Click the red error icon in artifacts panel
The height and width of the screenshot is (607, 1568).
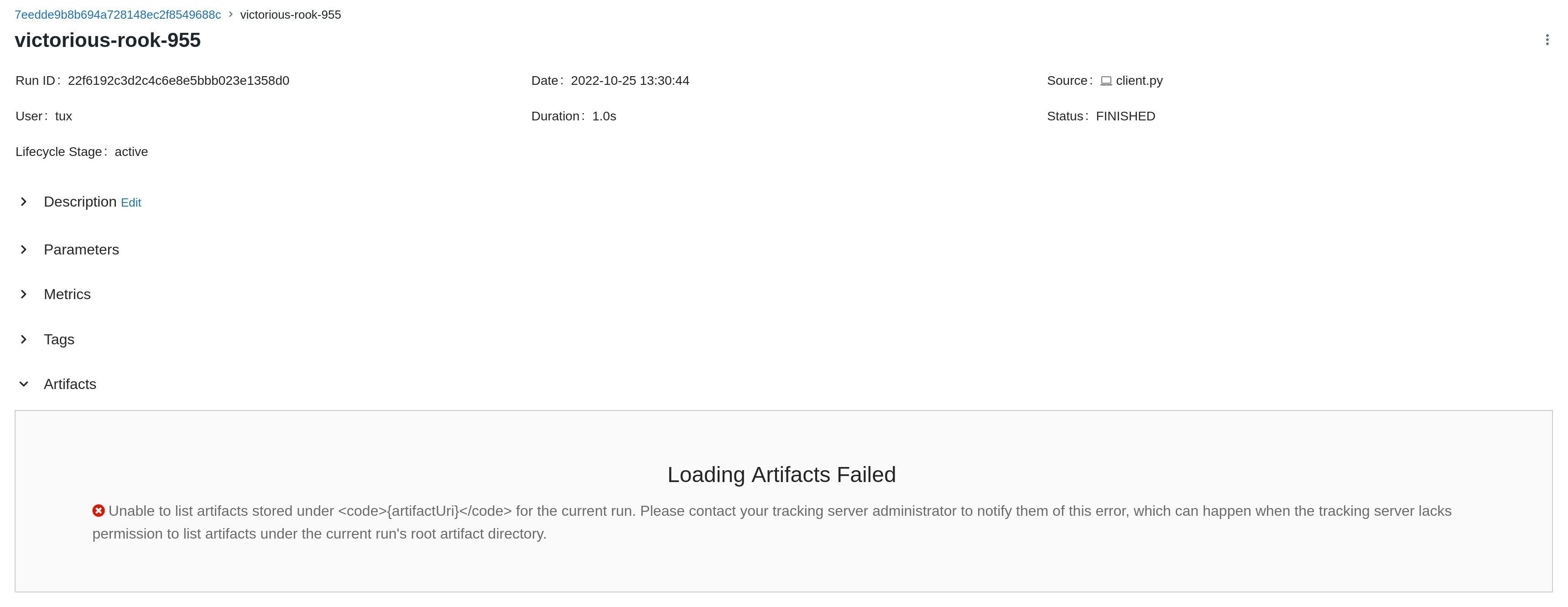pos(99,511)
